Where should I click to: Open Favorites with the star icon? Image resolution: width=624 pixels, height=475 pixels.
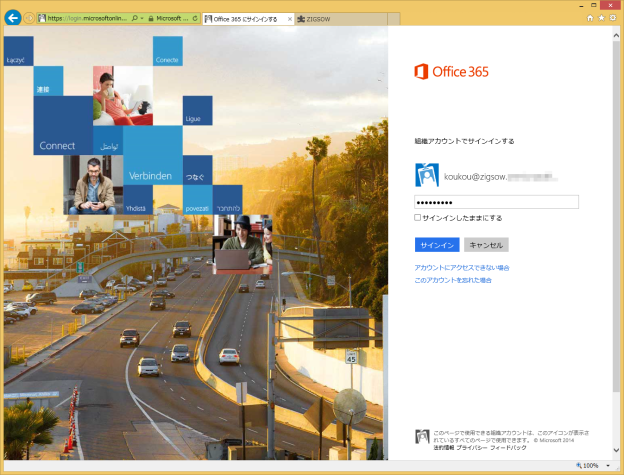point(601,18)
